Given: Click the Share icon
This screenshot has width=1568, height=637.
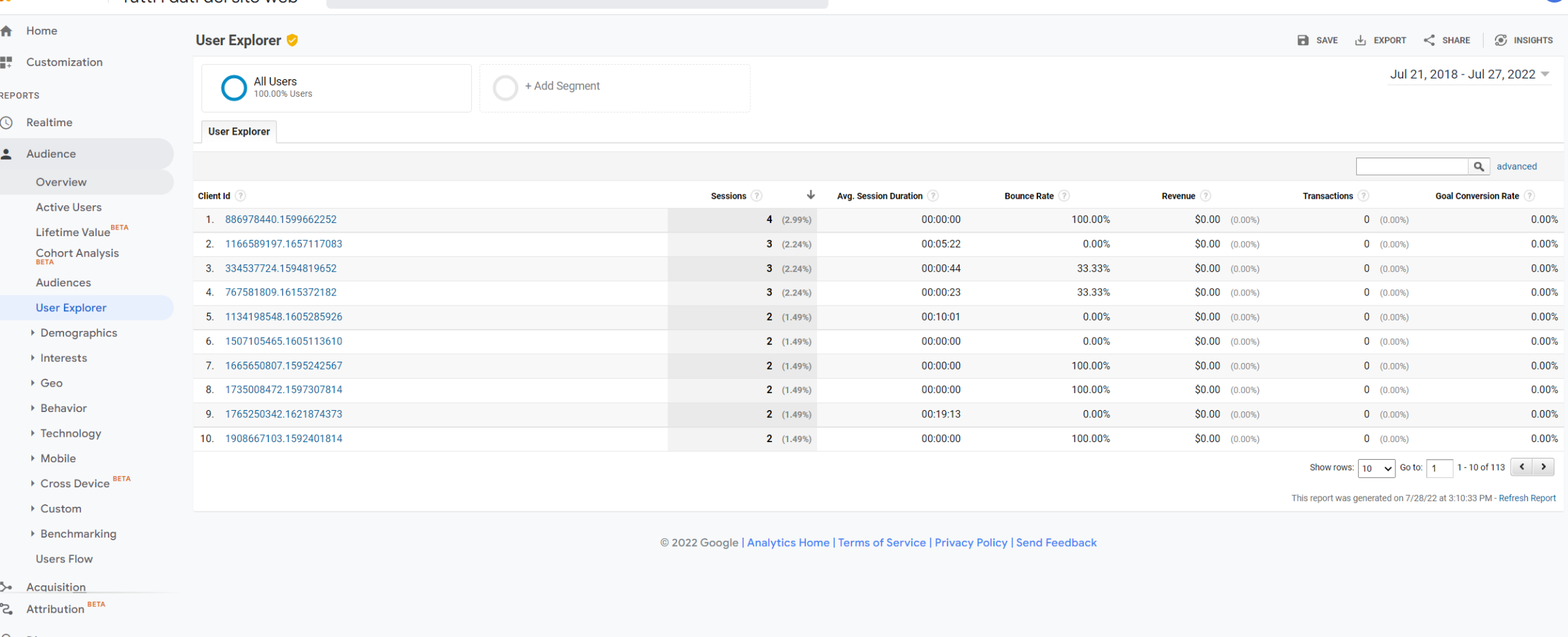Looking at the screenshot, I should [x=1429, y=41].
